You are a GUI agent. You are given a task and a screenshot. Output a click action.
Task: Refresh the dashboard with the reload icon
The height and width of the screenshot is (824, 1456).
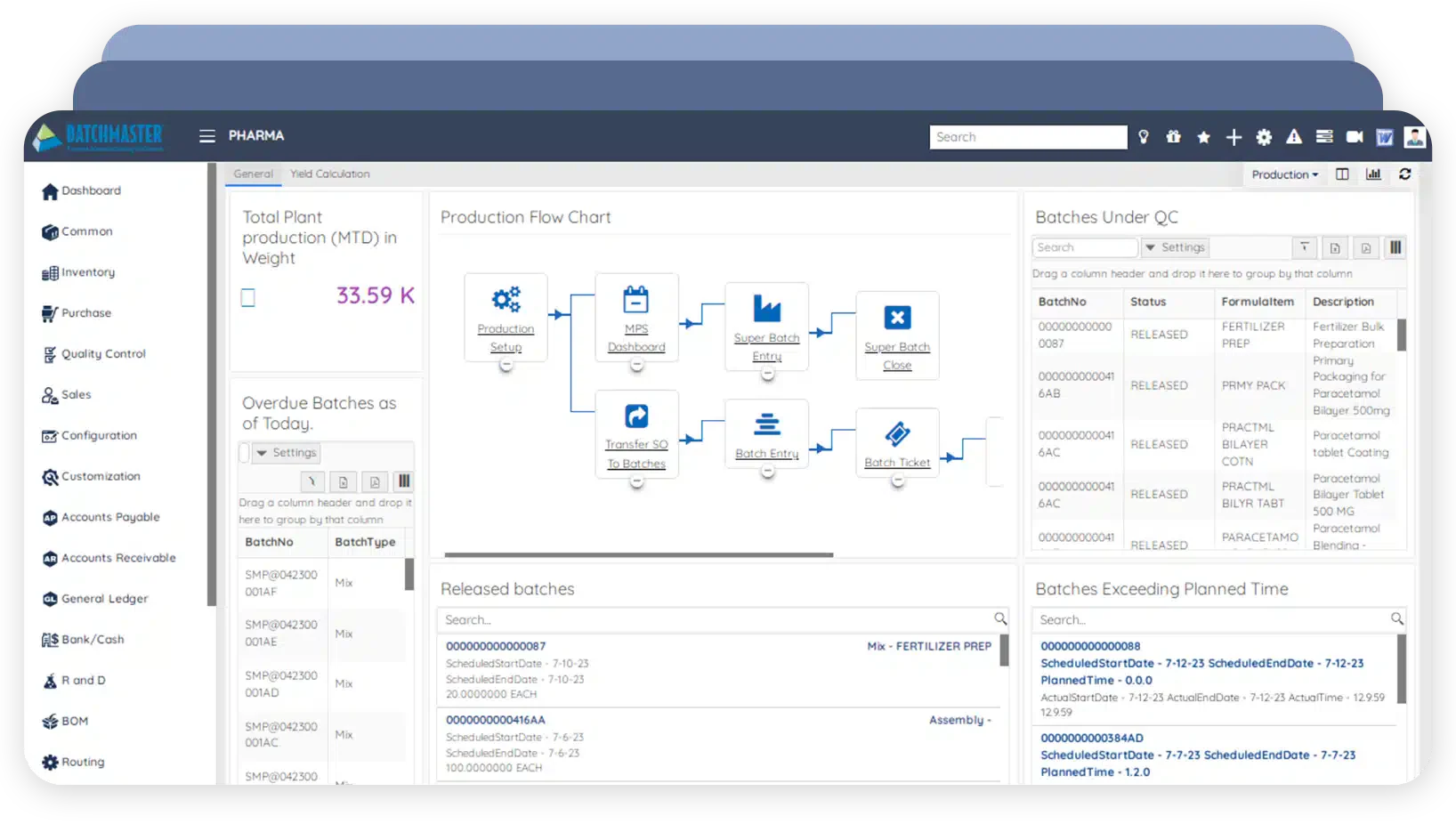point(1405,174)
